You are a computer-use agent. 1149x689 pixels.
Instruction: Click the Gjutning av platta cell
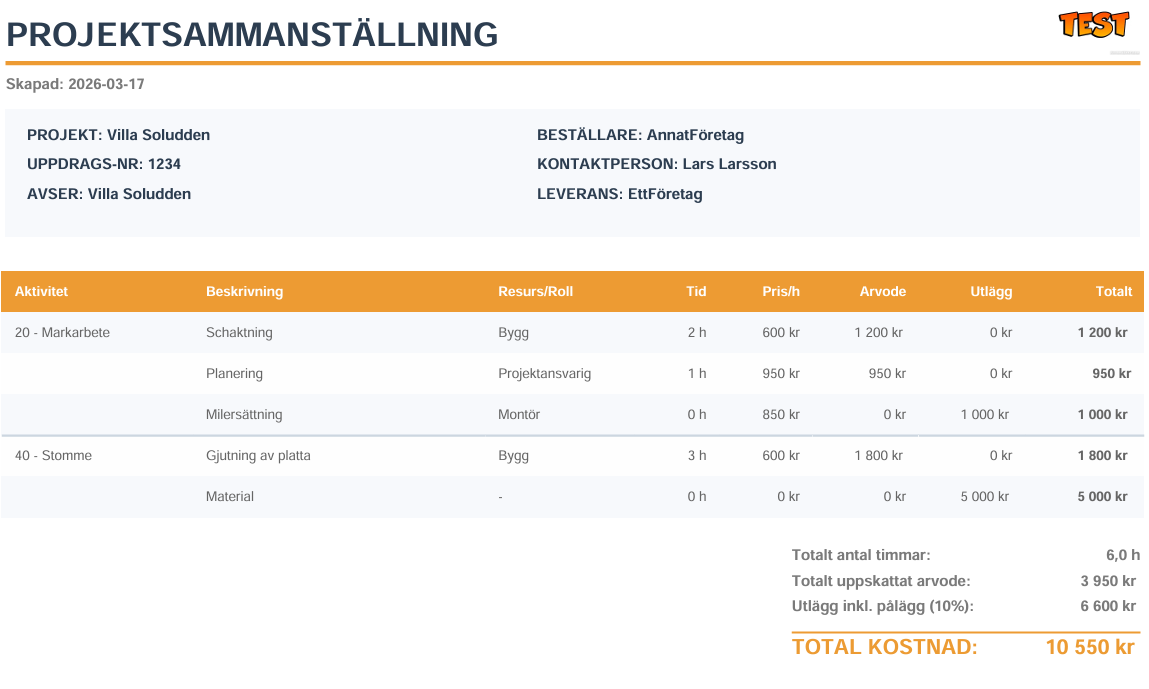[x=258, y=456]
